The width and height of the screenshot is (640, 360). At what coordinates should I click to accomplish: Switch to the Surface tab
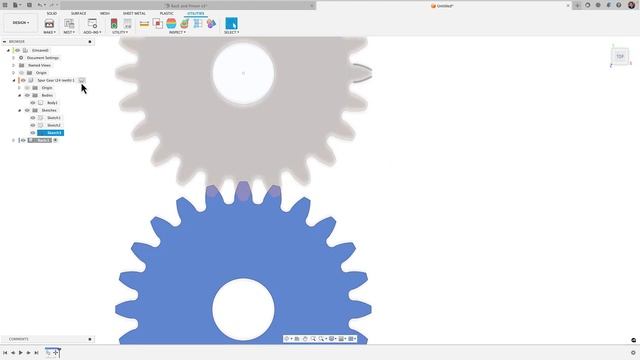coord(78,13)
